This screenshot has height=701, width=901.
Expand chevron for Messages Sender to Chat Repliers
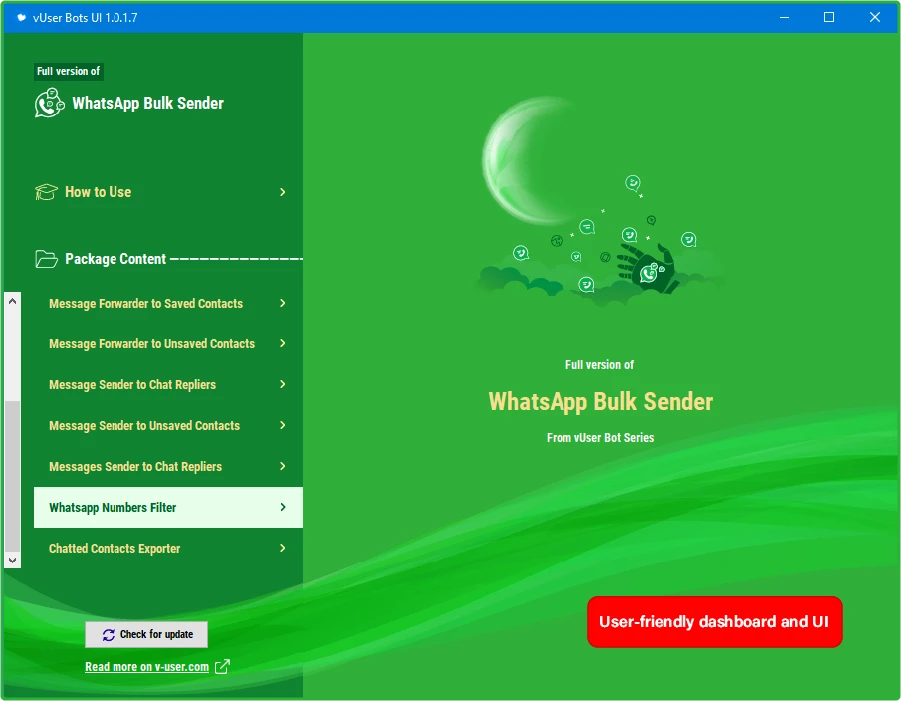click(283, 466)
